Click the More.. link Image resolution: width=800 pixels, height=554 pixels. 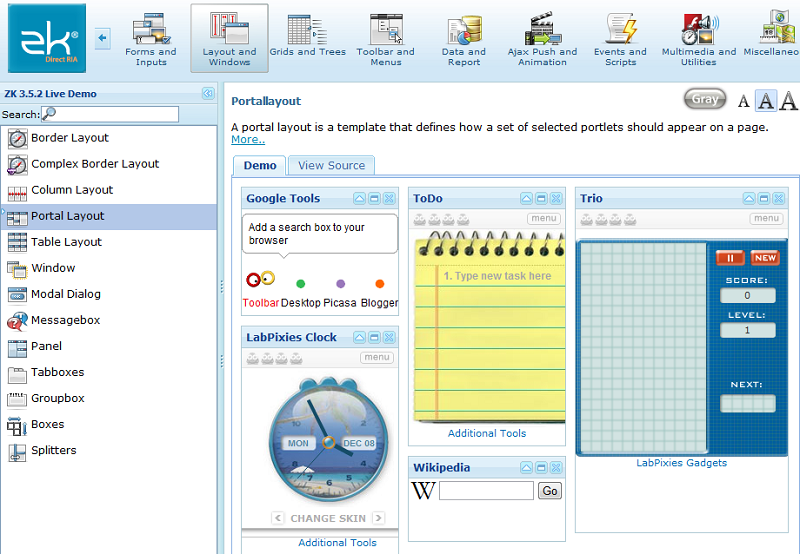pos(248,140)
